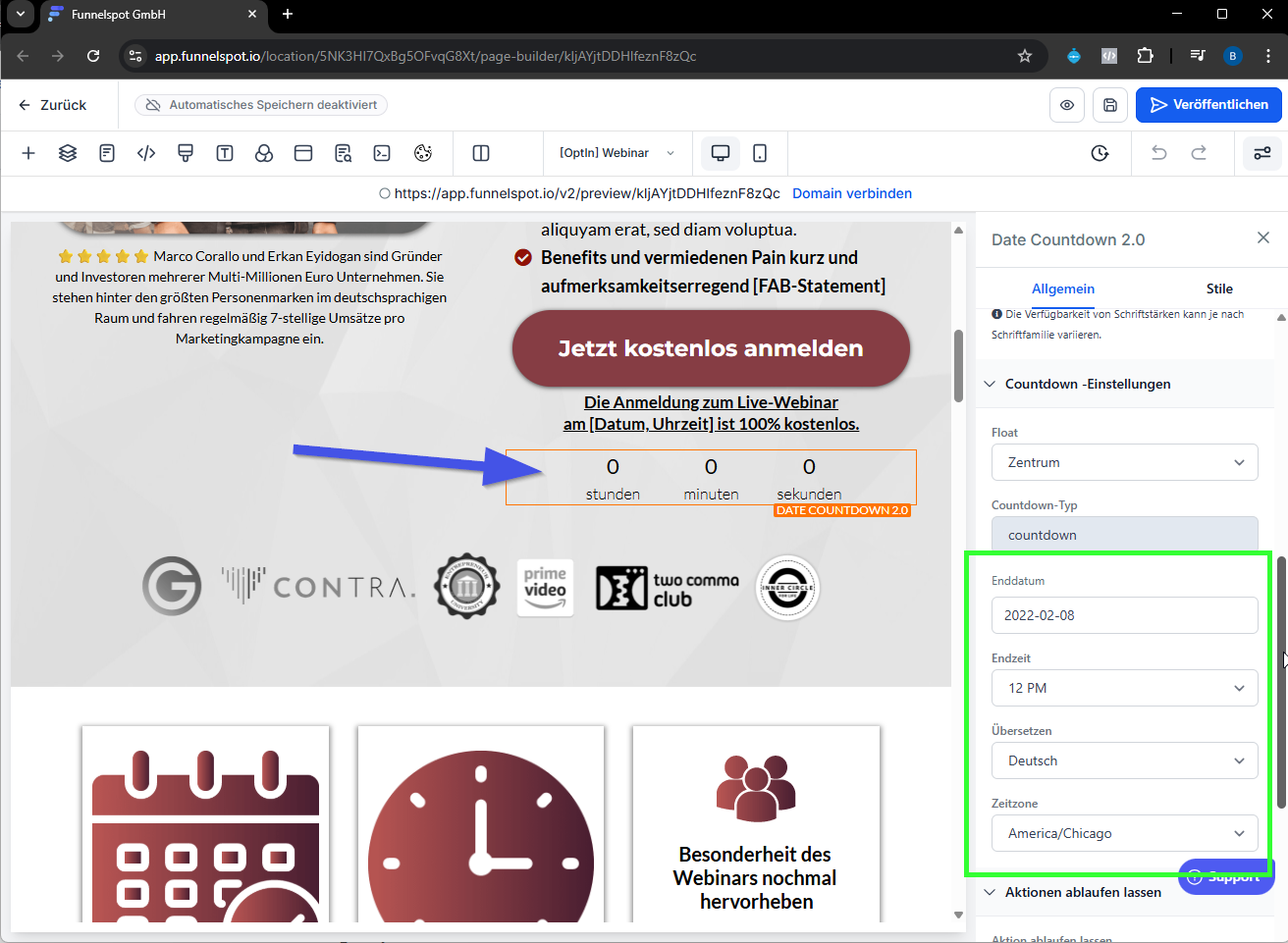Click the Enddatum date field
Image resolution: width=1288 pixels, height=943 pixels.
pyautogui.click(x=1125, y=615)
